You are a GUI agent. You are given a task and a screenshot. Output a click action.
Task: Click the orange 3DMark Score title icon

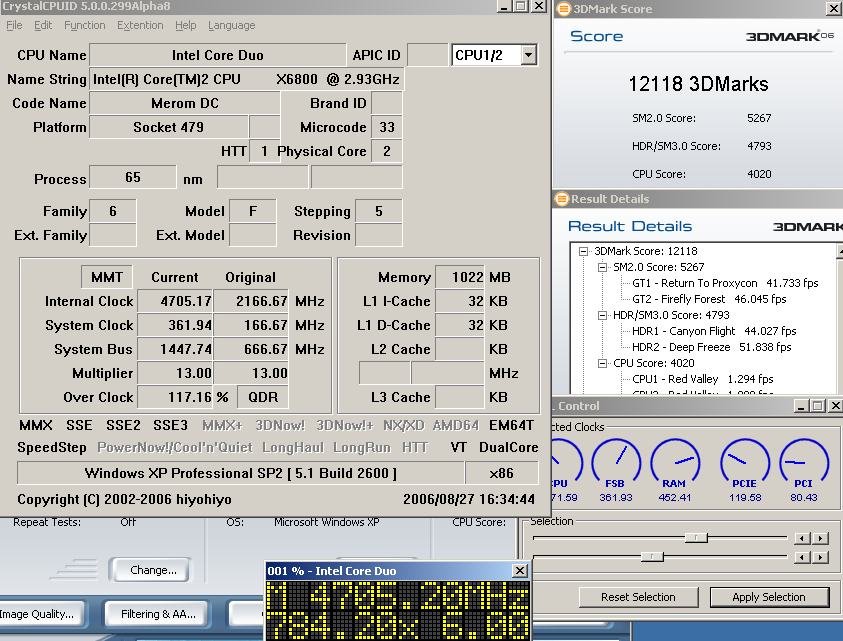click(x=563, y=9)
